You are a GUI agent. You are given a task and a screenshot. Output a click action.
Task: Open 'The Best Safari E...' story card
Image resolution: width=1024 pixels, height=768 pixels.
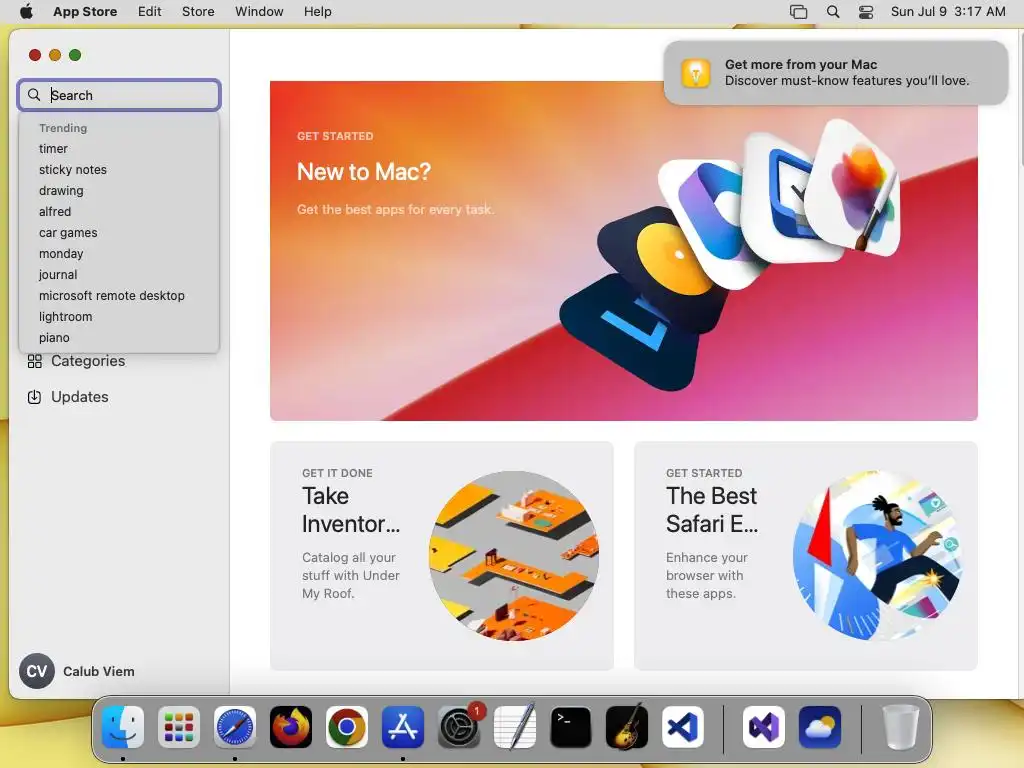tap(806, 556)
